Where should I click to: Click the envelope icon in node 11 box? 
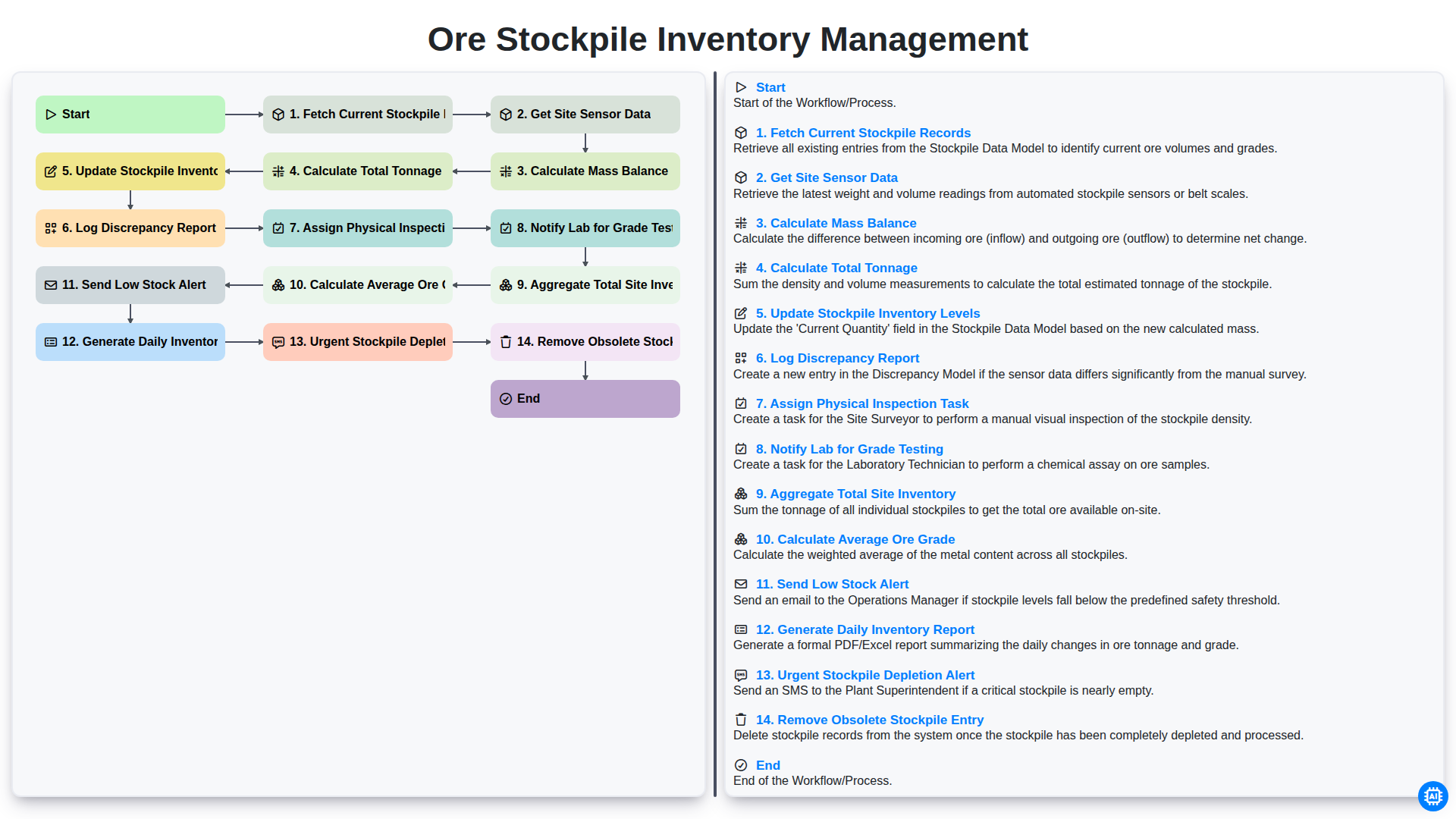pyautogui.click(x=51, y=285)
